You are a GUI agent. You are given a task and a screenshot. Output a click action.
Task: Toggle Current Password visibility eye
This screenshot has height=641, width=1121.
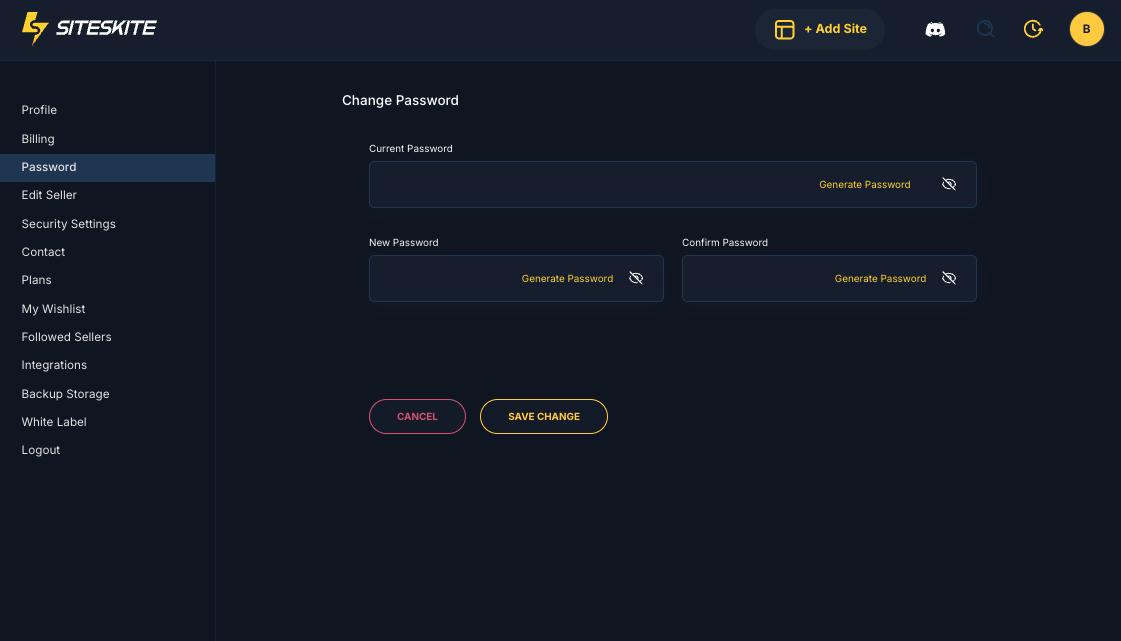[949, 185]
